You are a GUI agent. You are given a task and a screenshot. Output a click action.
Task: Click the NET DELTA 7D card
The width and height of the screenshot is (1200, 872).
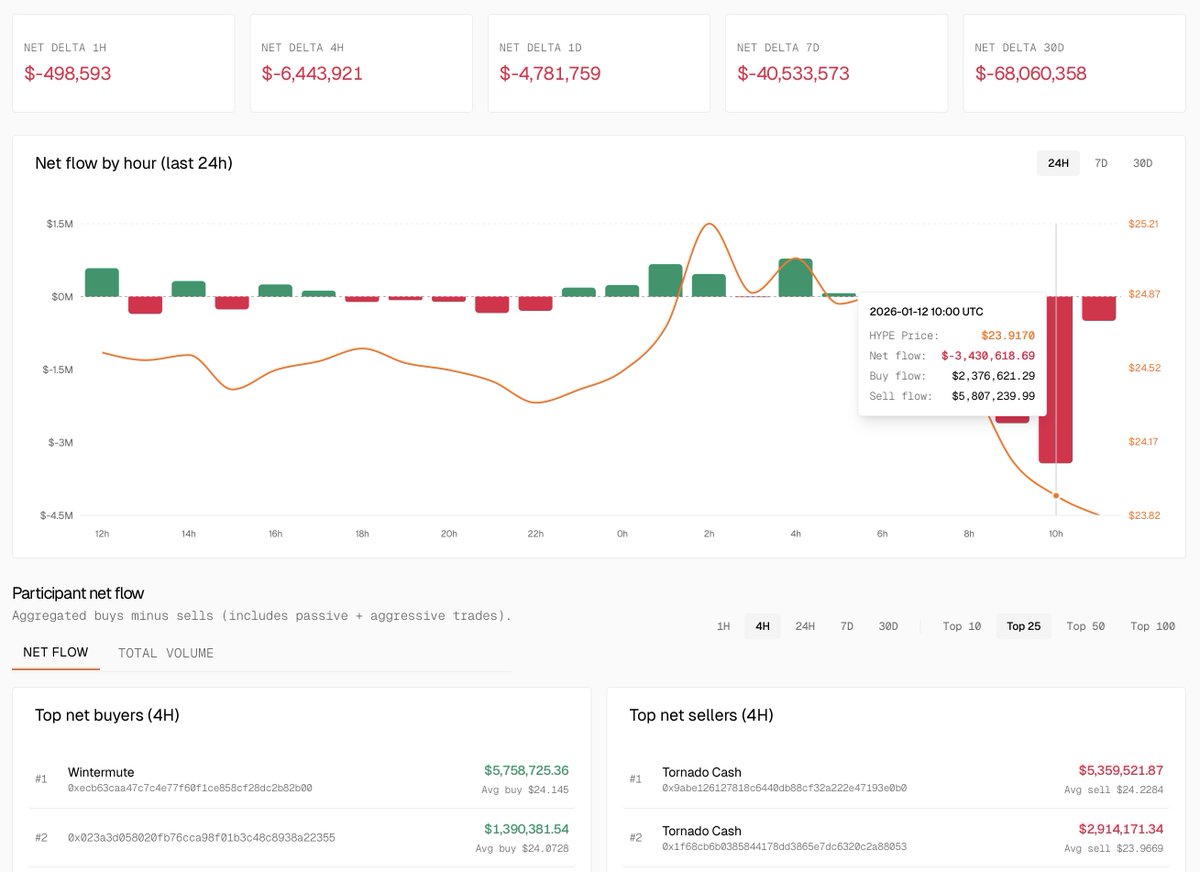coord(836,63)
